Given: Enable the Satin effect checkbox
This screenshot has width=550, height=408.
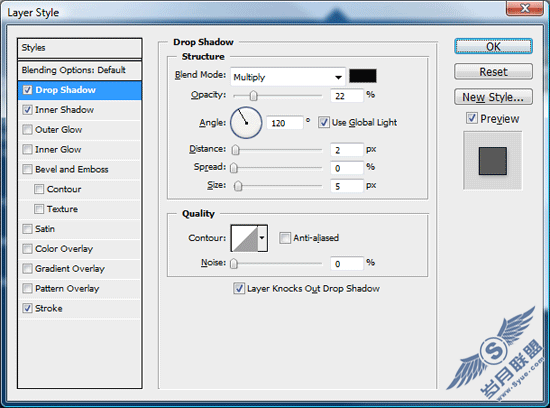Looking at the screenshot, I should tap(27, 229).
